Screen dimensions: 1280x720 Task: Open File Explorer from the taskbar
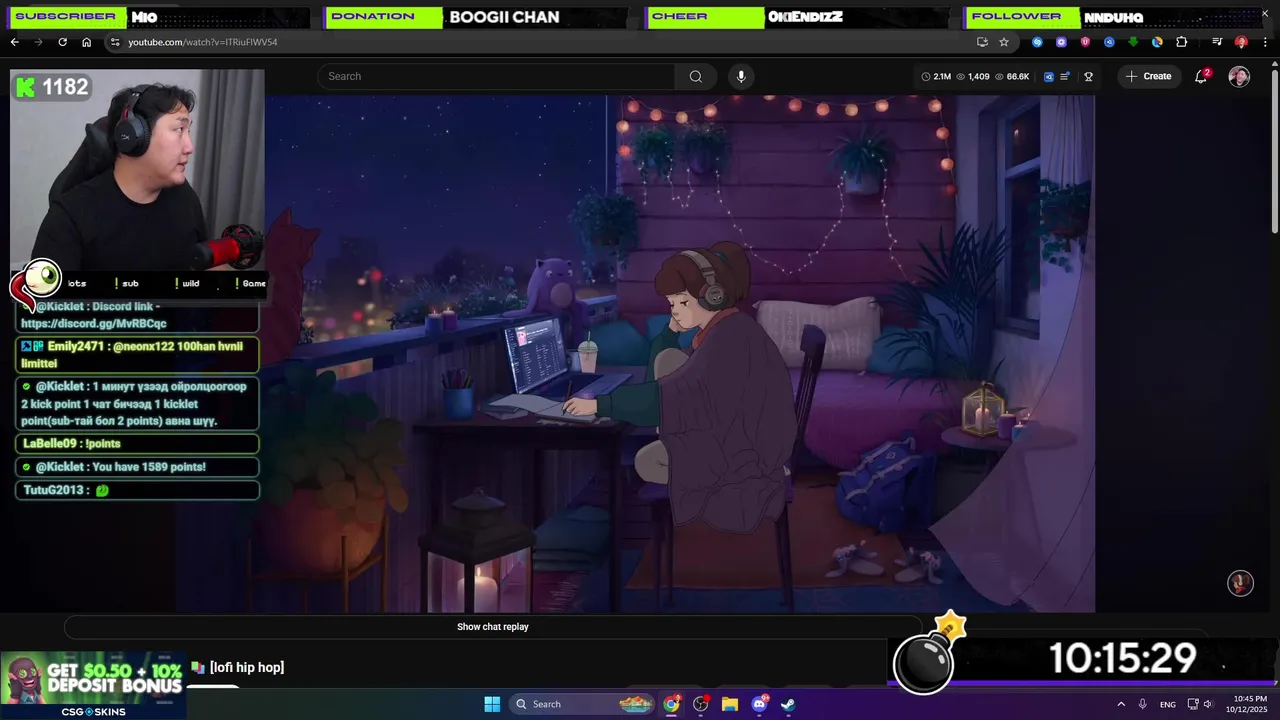730,704
